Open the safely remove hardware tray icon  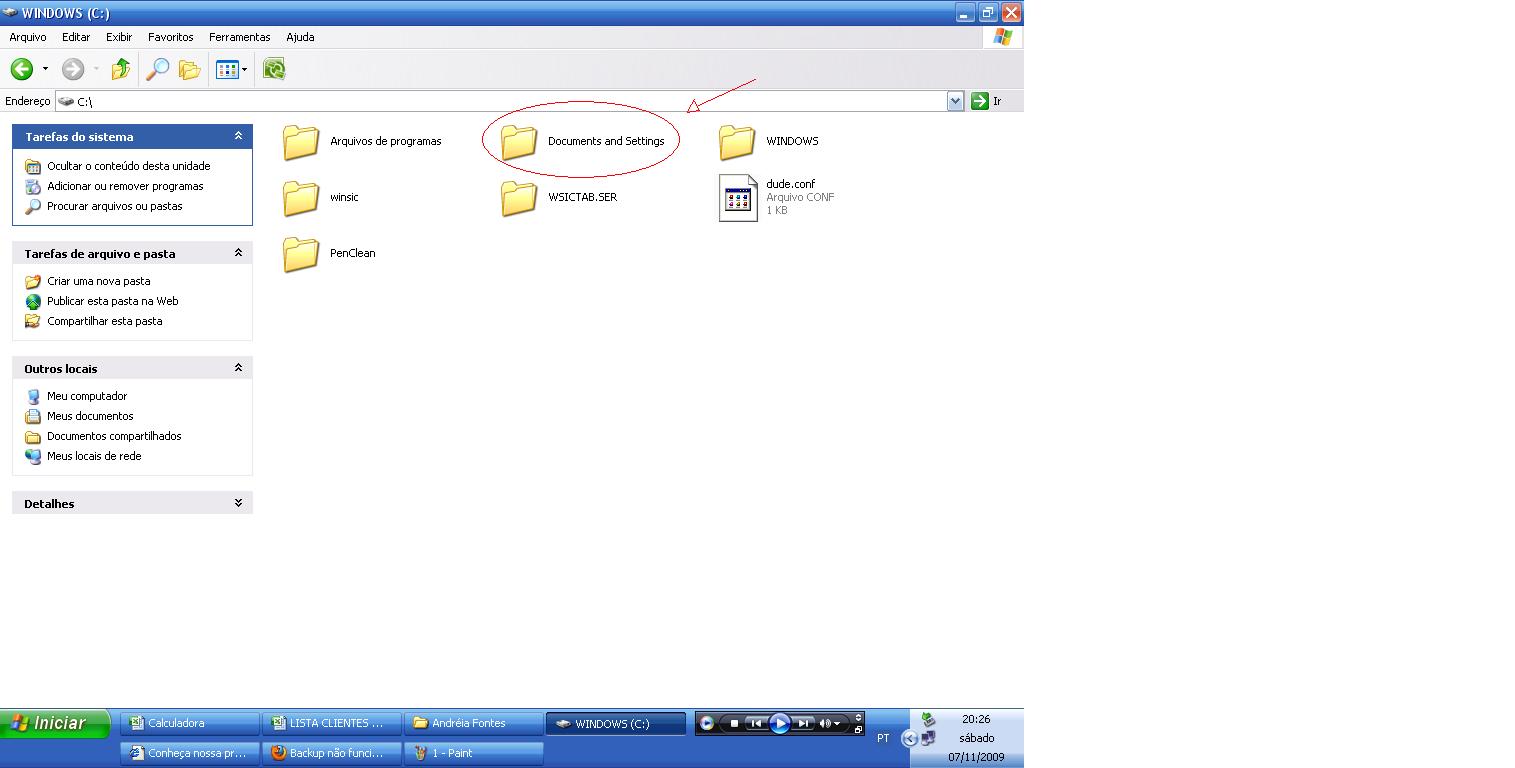coord(927,719)
